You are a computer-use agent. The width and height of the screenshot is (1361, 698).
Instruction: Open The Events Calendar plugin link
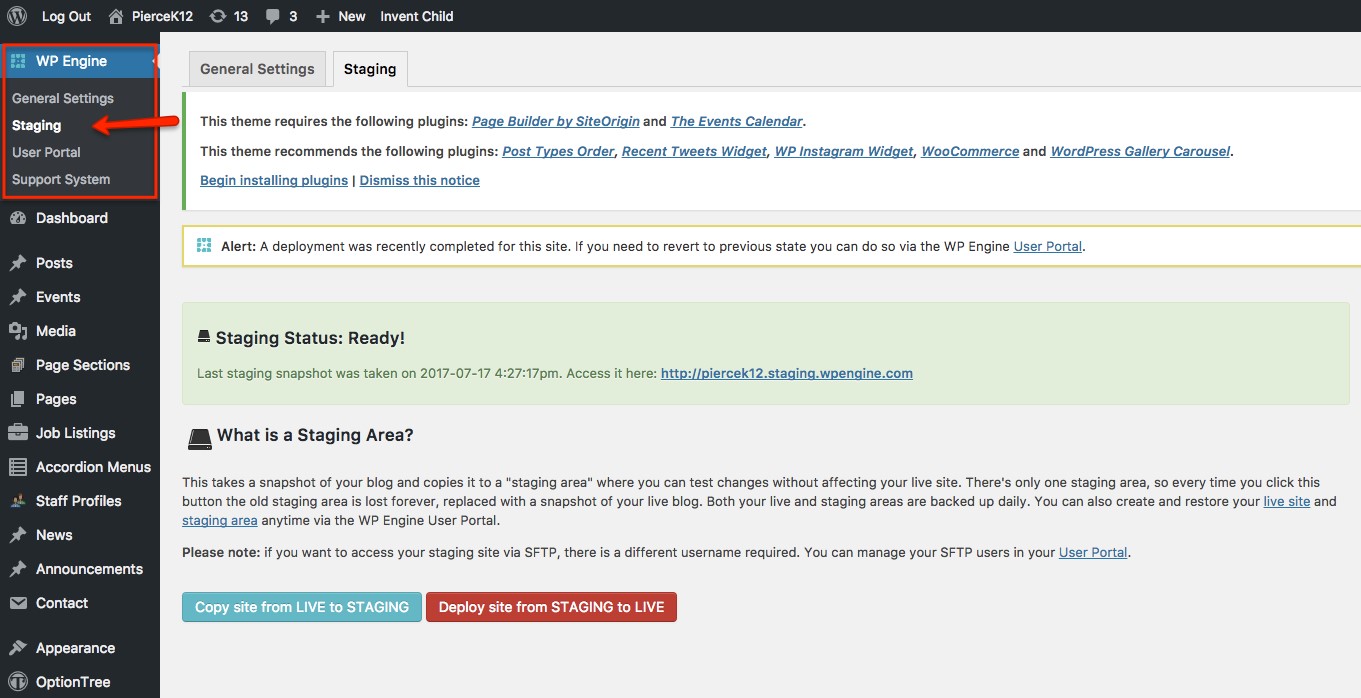(x=737, y=121)
